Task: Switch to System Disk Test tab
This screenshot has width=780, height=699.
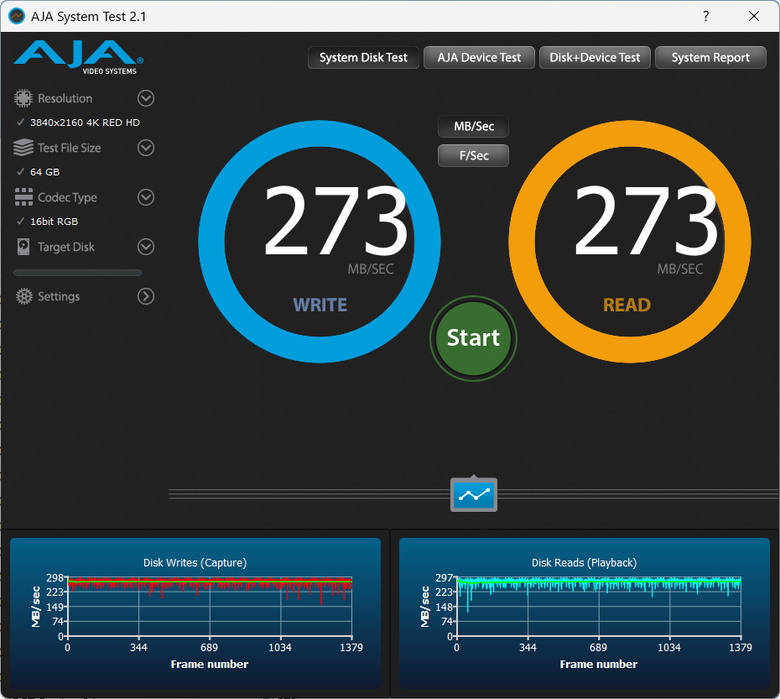Action: (363, 58)
